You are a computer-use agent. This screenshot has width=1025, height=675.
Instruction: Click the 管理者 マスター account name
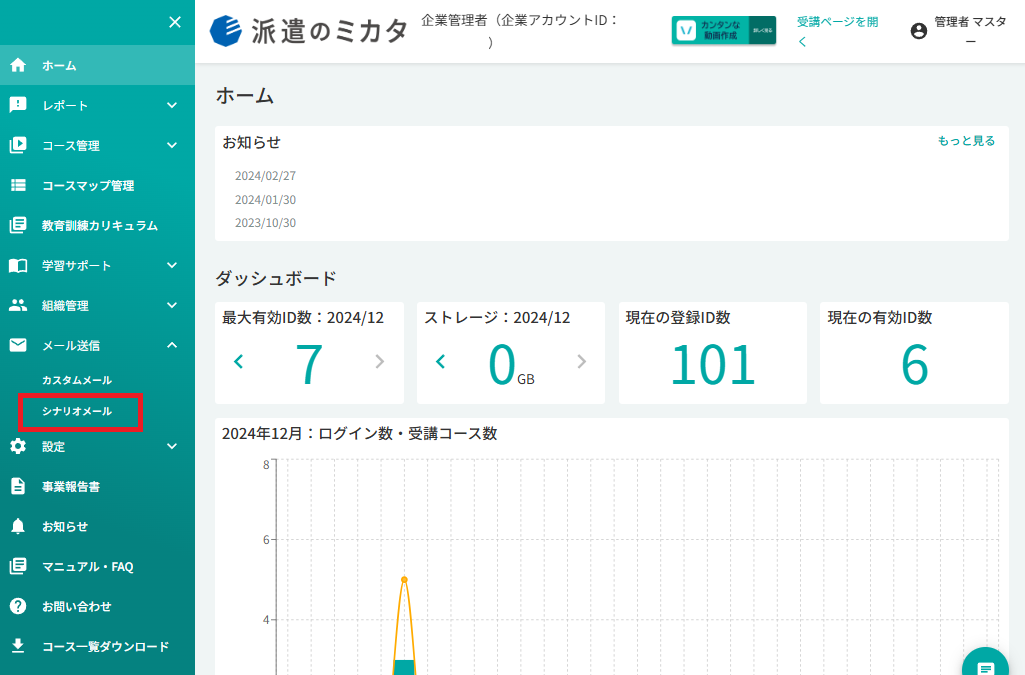click(970, 31)
